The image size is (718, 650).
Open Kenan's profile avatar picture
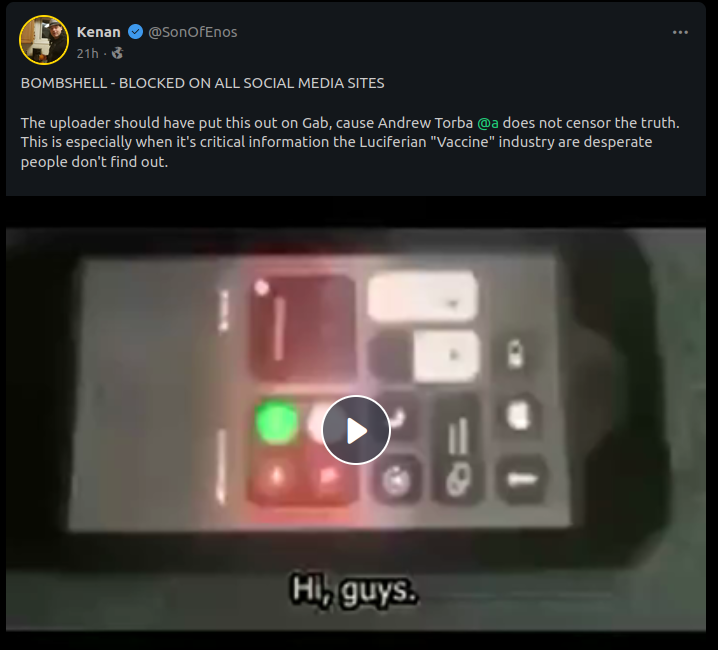[44, 40]
